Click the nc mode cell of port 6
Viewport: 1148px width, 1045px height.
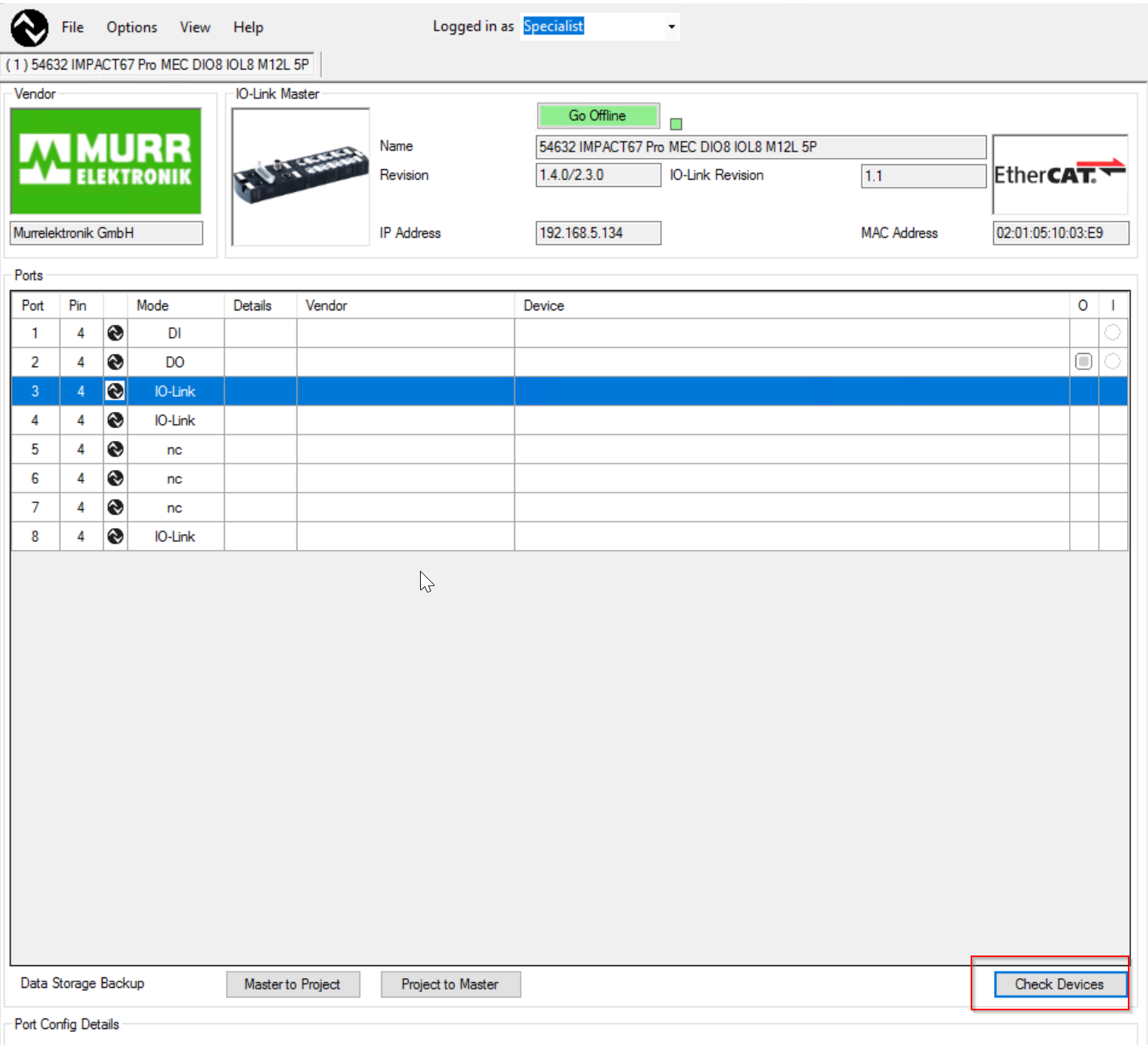point(175,478)
